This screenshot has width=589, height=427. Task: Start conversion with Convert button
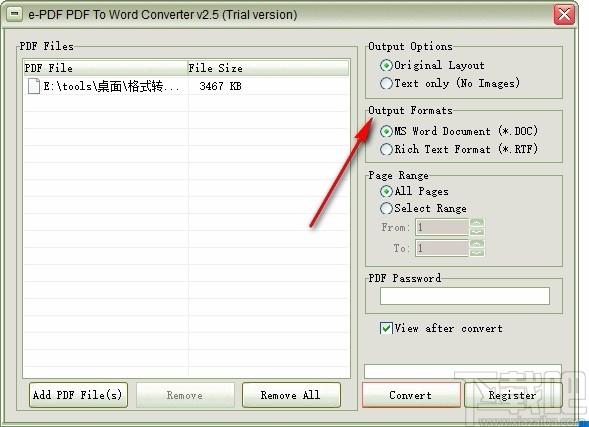pos(411,395)
